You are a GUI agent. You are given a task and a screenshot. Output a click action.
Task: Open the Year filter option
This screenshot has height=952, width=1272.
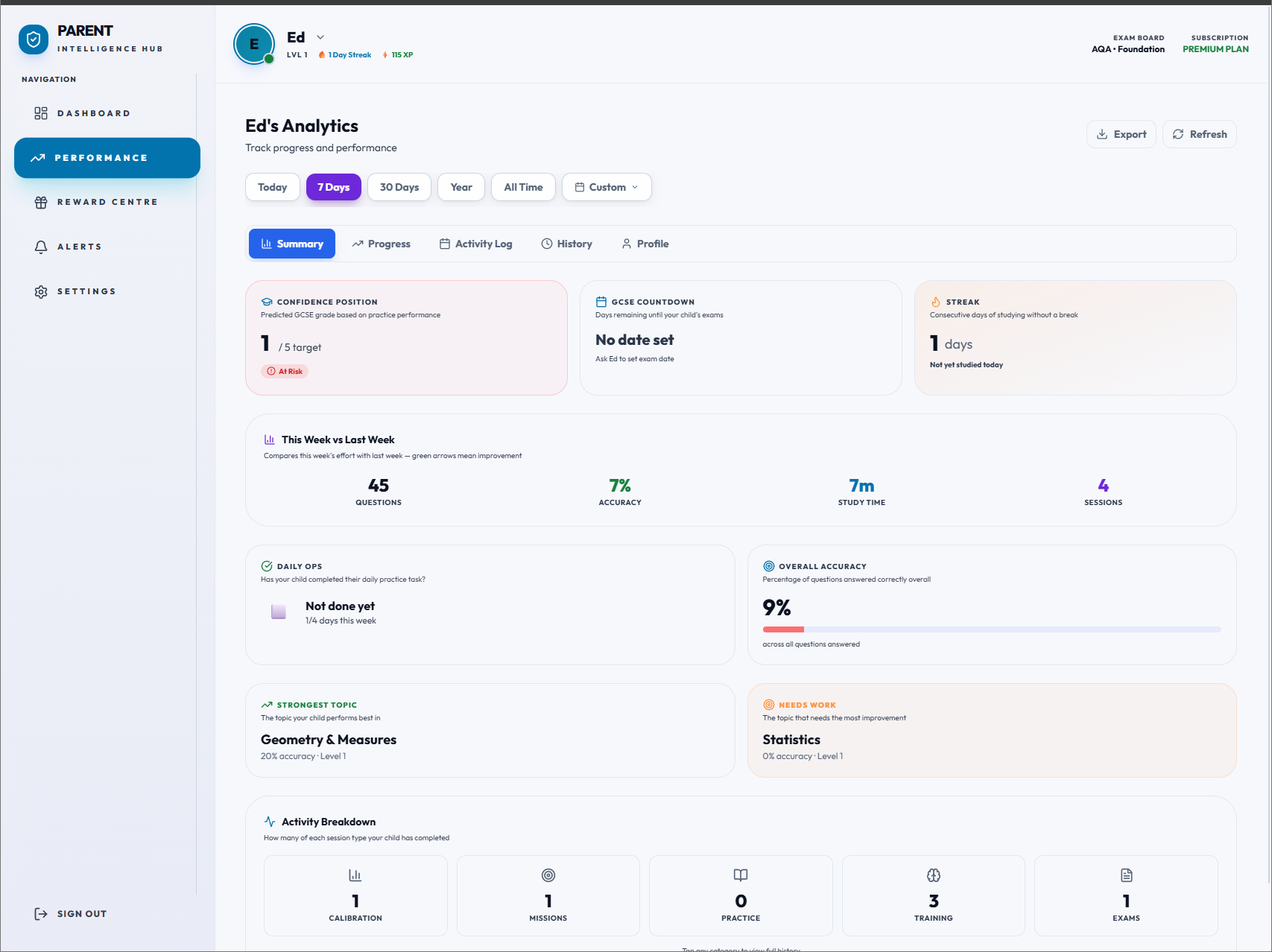pyautogui.click(x=461, y=187)
